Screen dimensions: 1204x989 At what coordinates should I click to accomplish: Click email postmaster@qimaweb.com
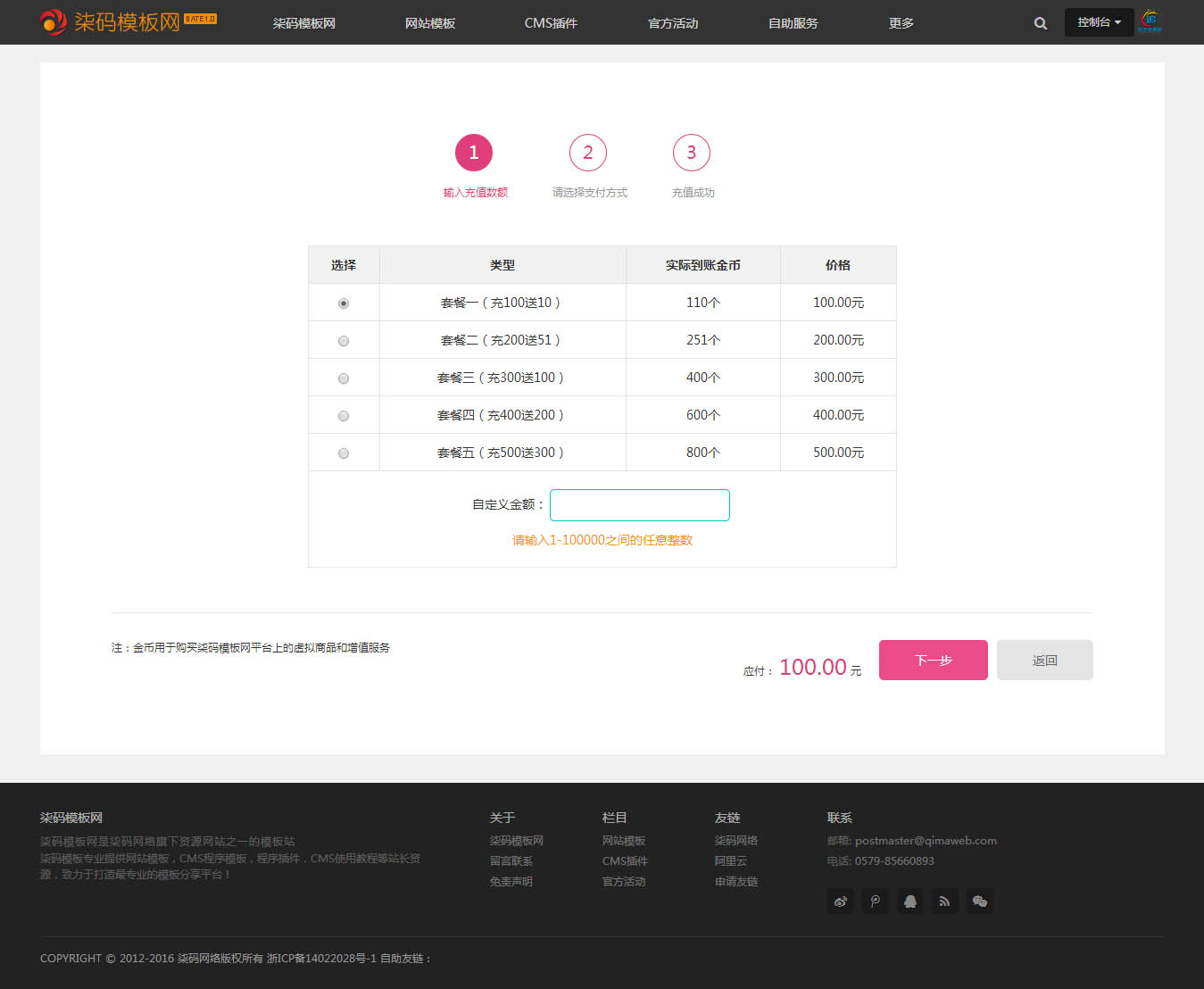926,841
